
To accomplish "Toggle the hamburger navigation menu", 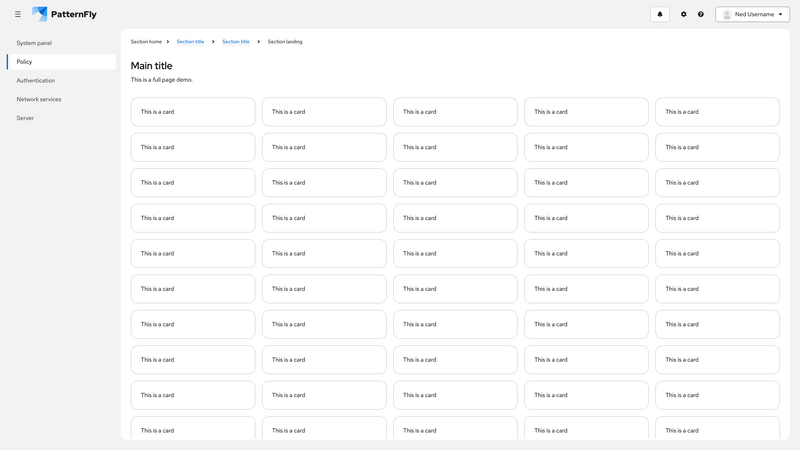I will (x=18, y=14).
